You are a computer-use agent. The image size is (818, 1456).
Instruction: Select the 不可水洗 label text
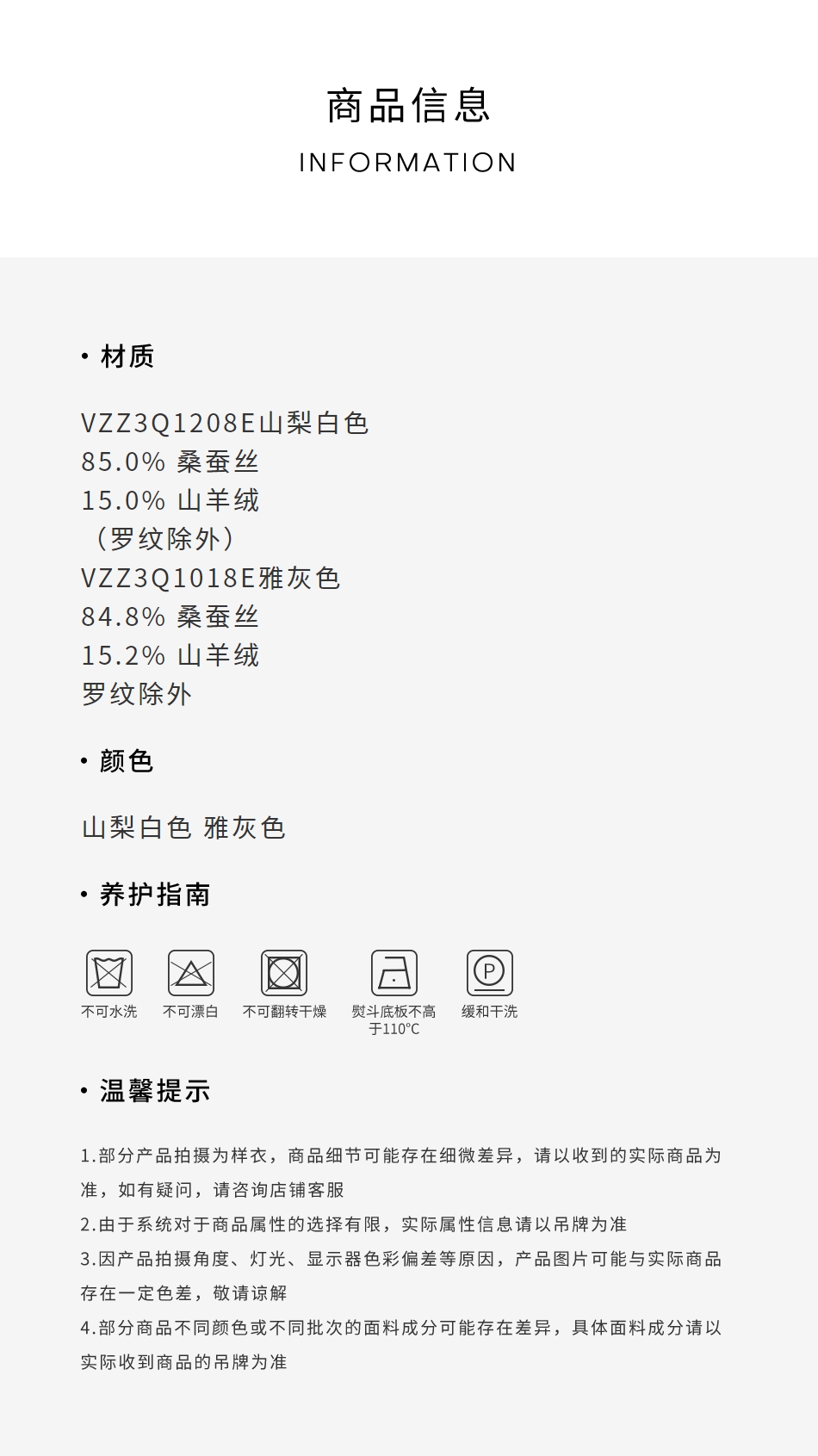click(x=109, y=1012)
